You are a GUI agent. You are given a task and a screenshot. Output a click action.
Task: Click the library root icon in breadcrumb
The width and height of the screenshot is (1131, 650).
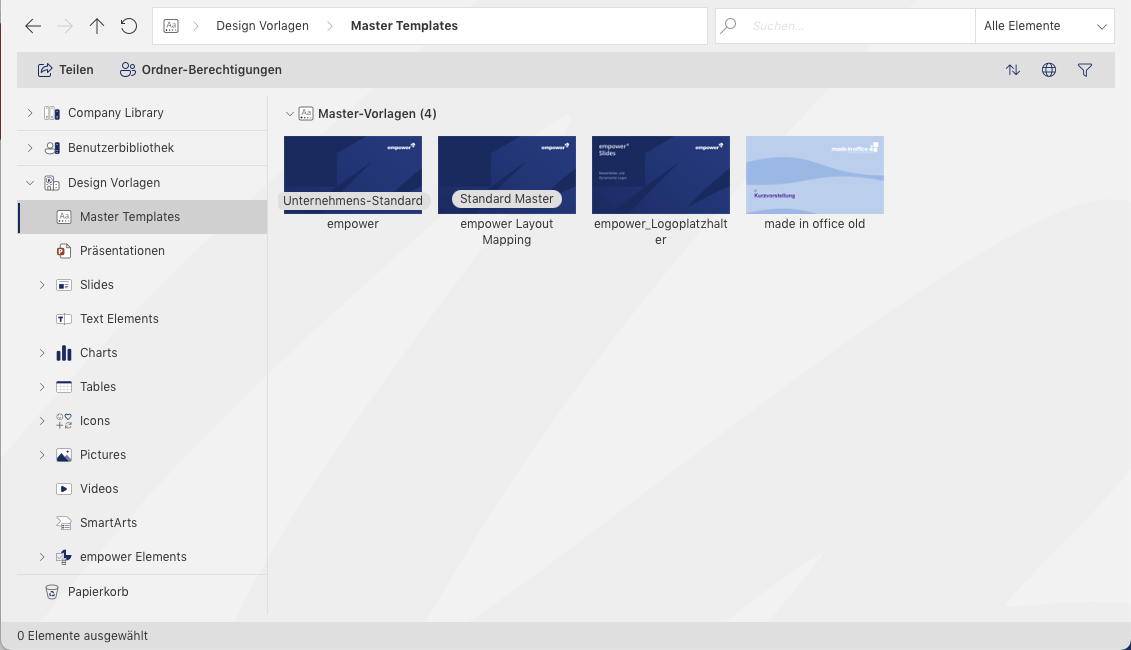171,26
